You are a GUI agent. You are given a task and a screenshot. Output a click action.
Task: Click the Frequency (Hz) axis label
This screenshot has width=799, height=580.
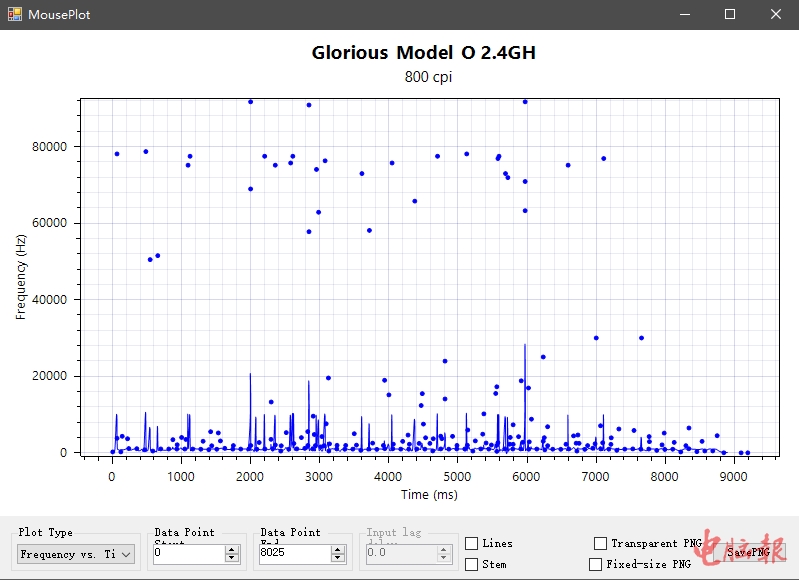pos(21,277)
